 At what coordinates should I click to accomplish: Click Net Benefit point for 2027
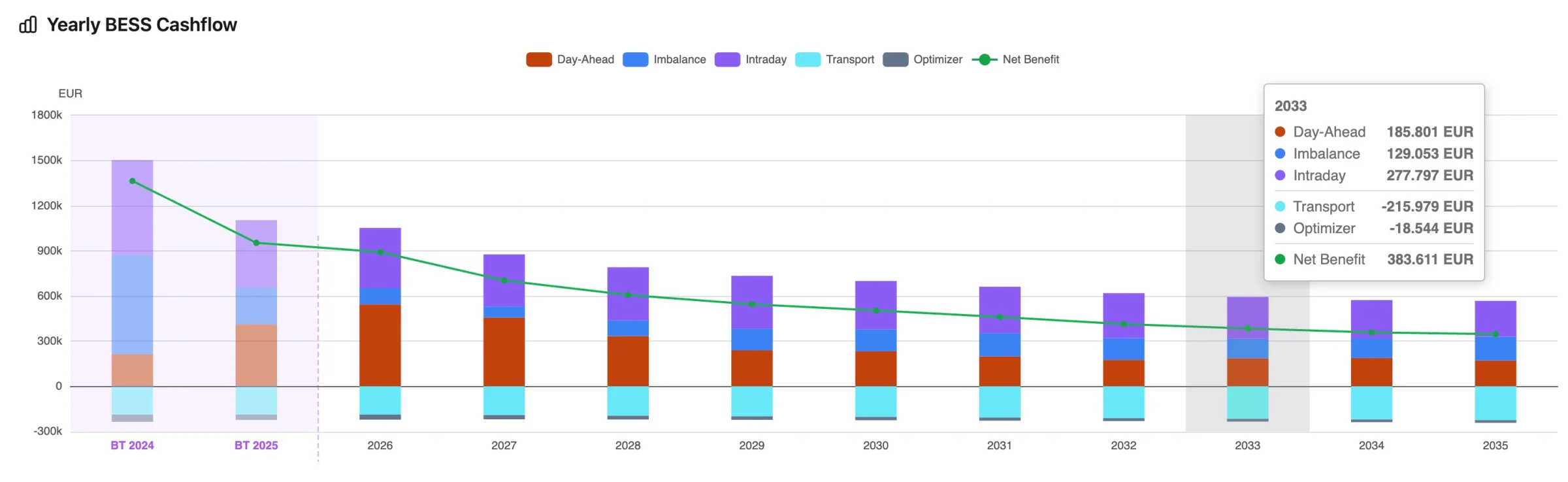(x=504, y=281)
